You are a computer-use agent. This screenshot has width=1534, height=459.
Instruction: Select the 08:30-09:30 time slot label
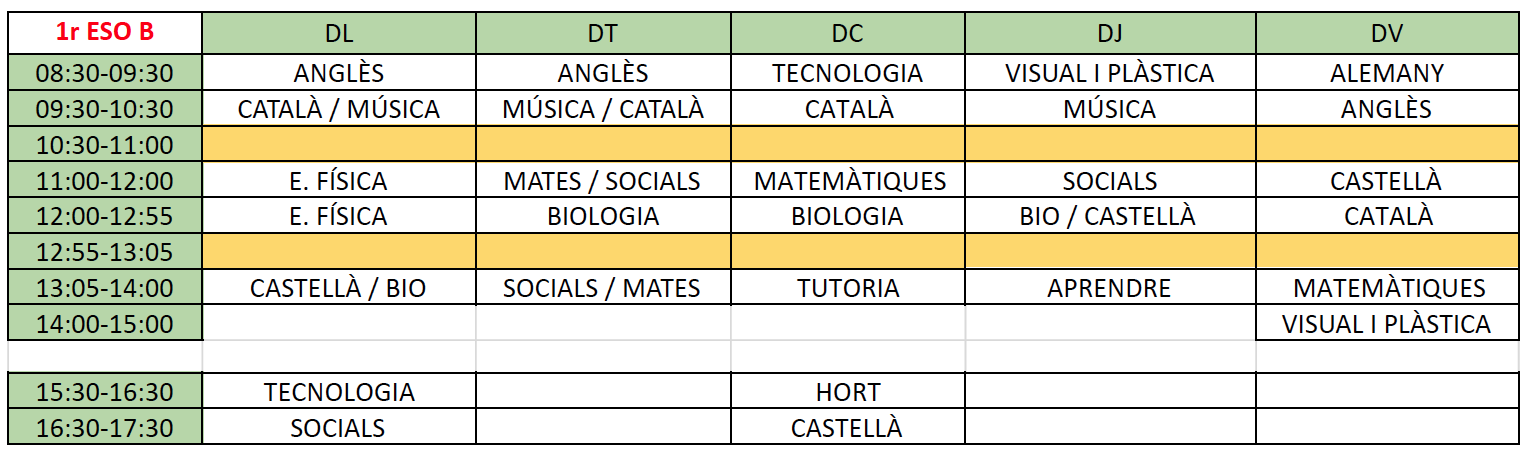[105, 73]
